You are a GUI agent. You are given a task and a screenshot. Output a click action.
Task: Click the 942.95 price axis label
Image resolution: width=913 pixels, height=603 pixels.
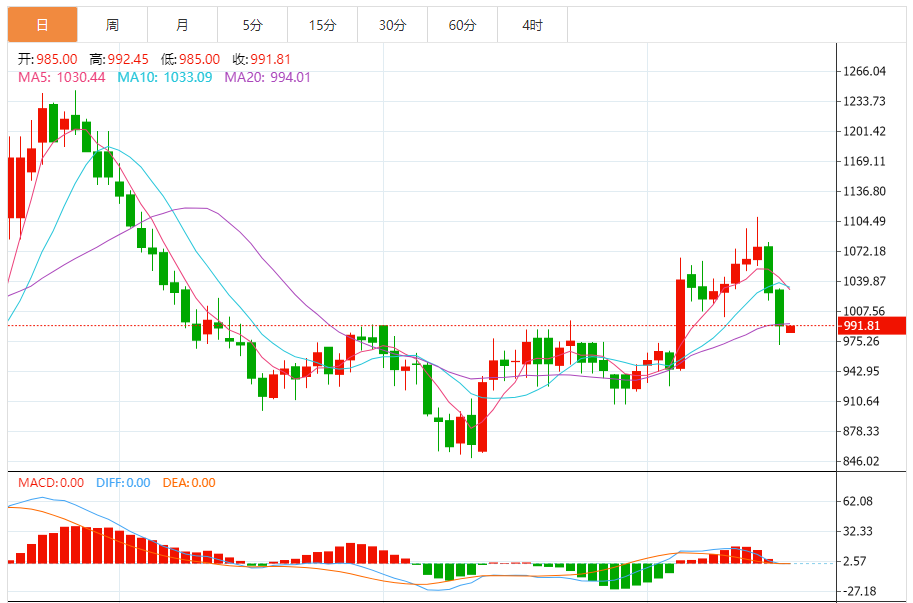pos(861,371)
